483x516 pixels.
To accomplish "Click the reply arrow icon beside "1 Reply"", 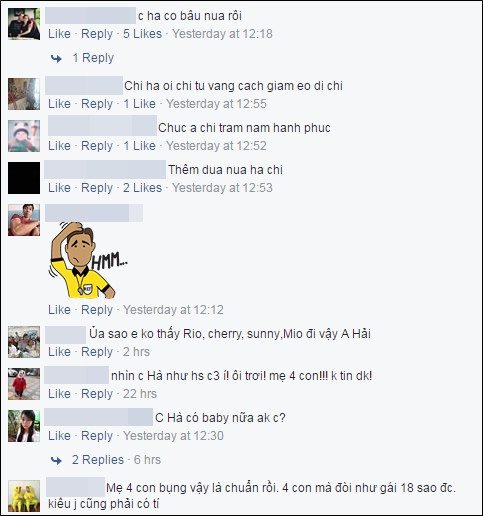I will (56, 59).
